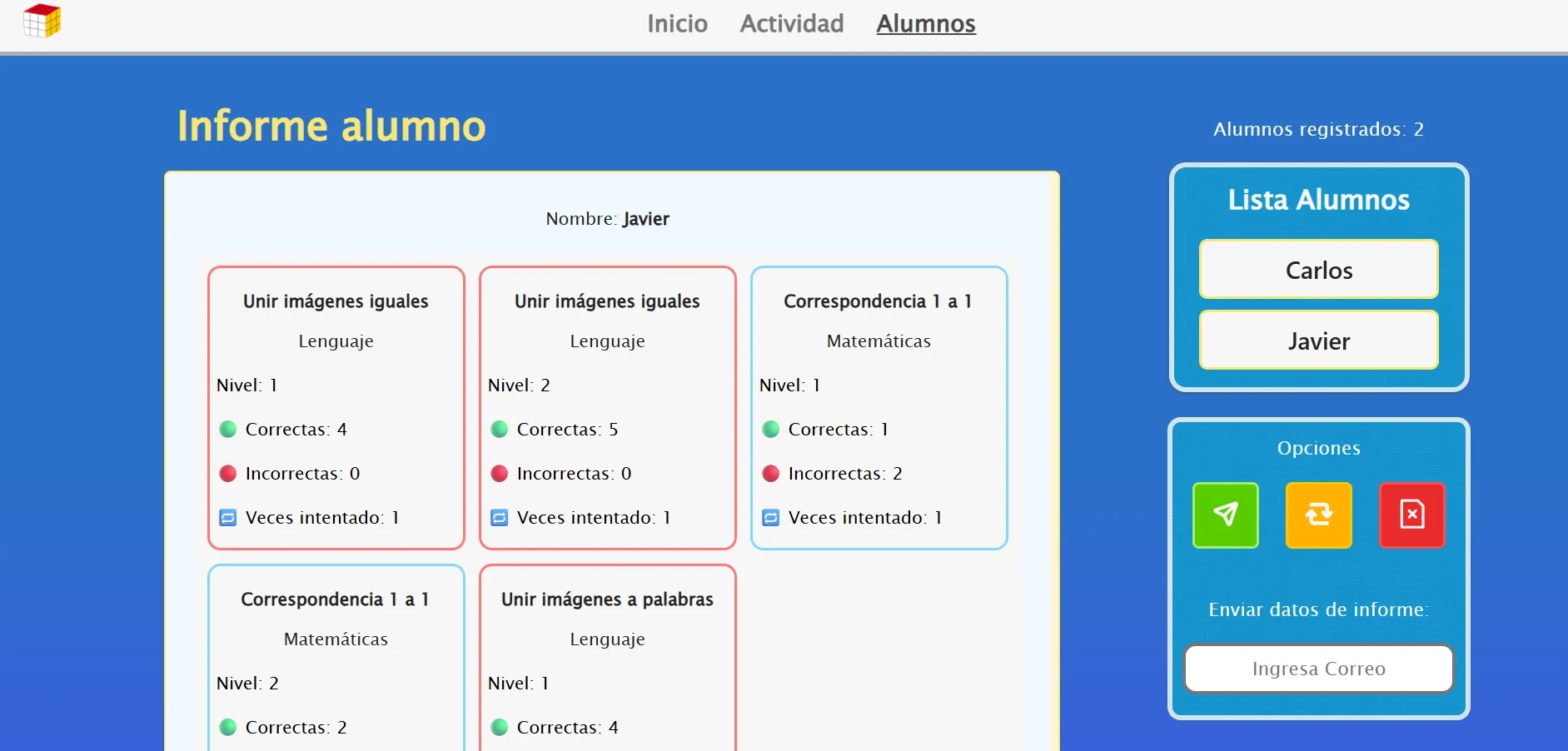Click green dot beside Correctas: 4 in first card
Screen dimensions: 1568x751
[x=227, y=430]
